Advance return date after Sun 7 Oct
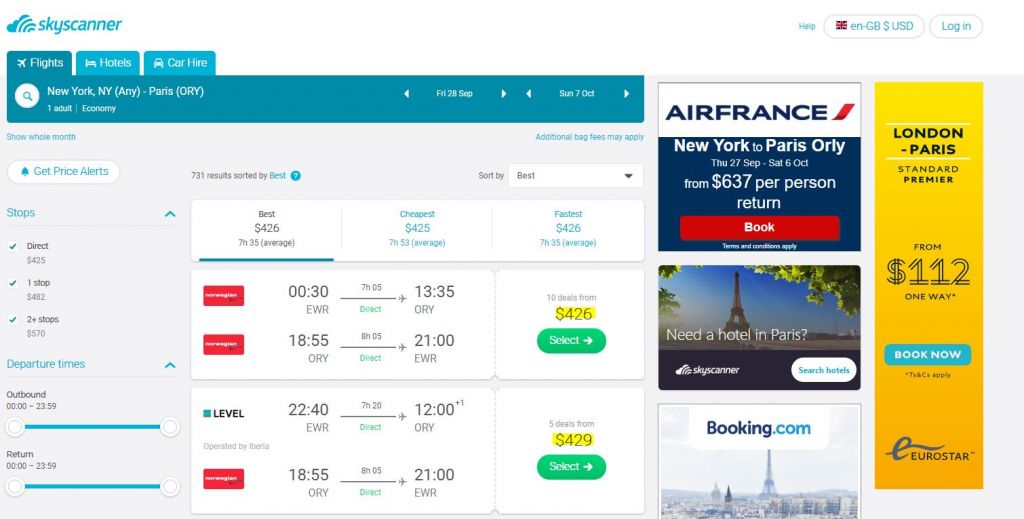The width and height of the screenshot is (1024, 519). click(626, 94)
